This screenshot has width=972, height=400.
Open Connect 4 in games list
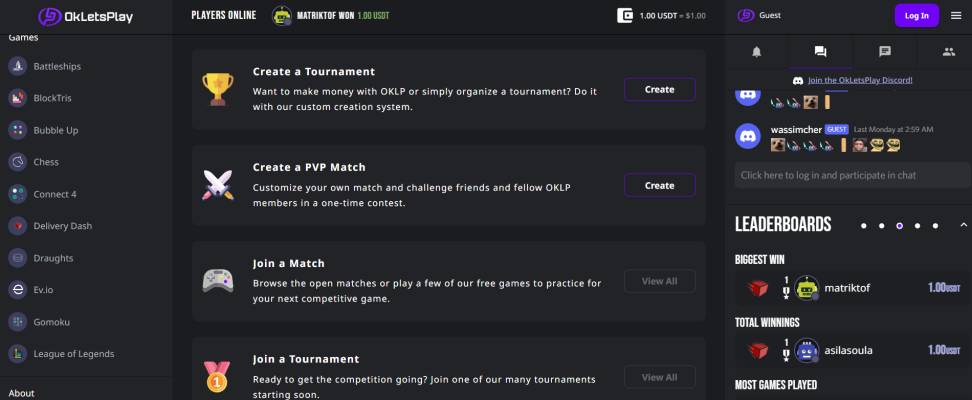point(55,194)
